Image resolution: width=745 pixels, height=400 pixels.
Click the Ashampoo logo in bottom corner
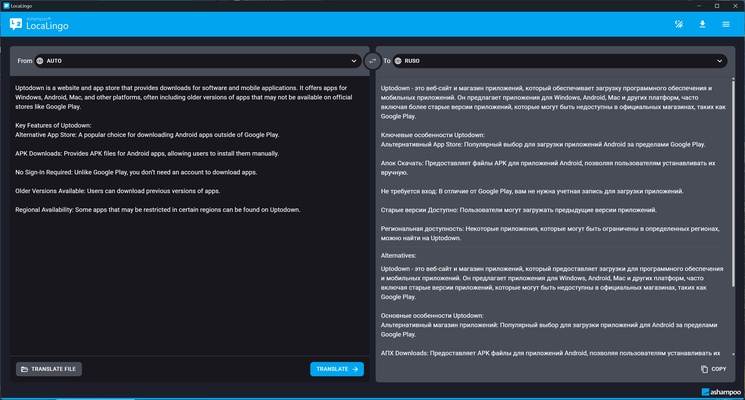point(719,392)
